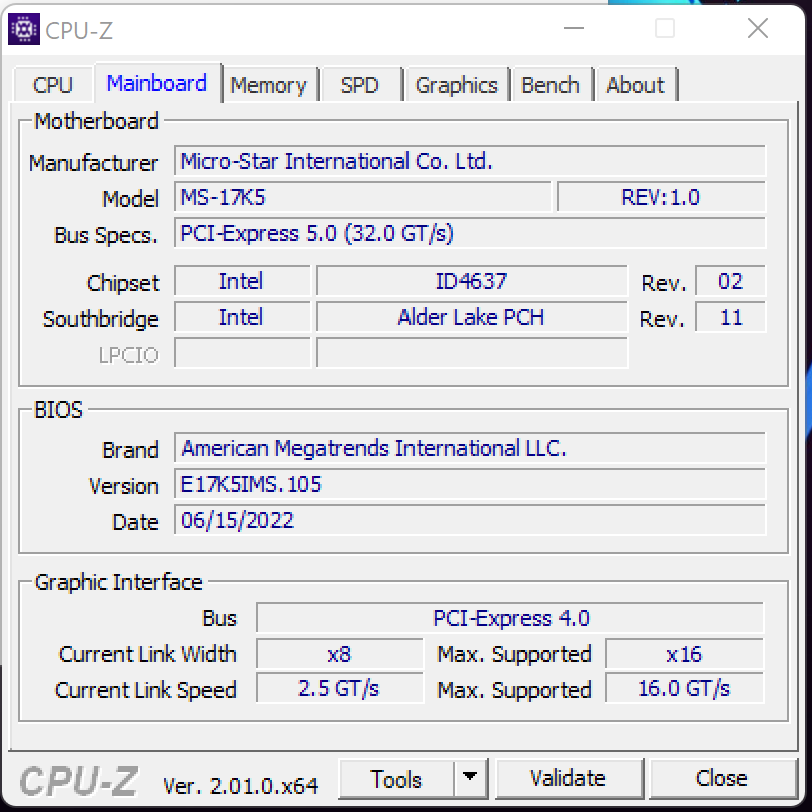Expand the Tools dropdown arrow
Image resolution: width=812 pixels, height=812 pixels.
coord(469,778)
